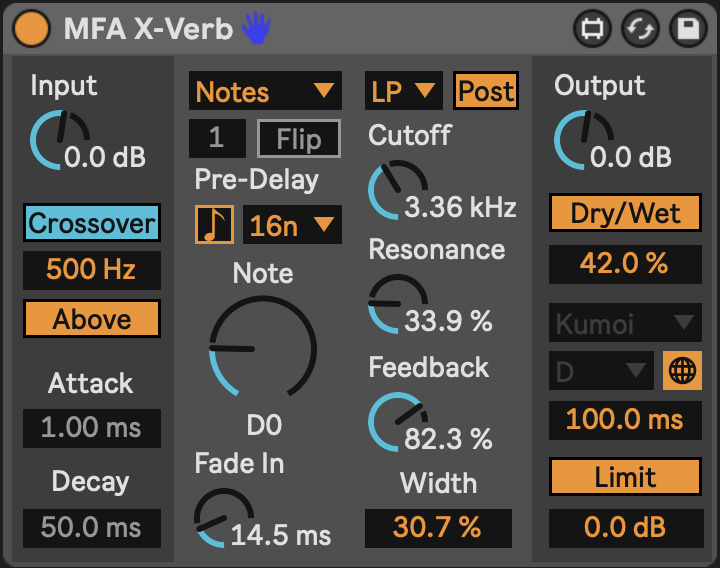This screenshot has height=568, width=720.
Task: Toggle the pre-delay note sync icon
Action: point(214,225)
